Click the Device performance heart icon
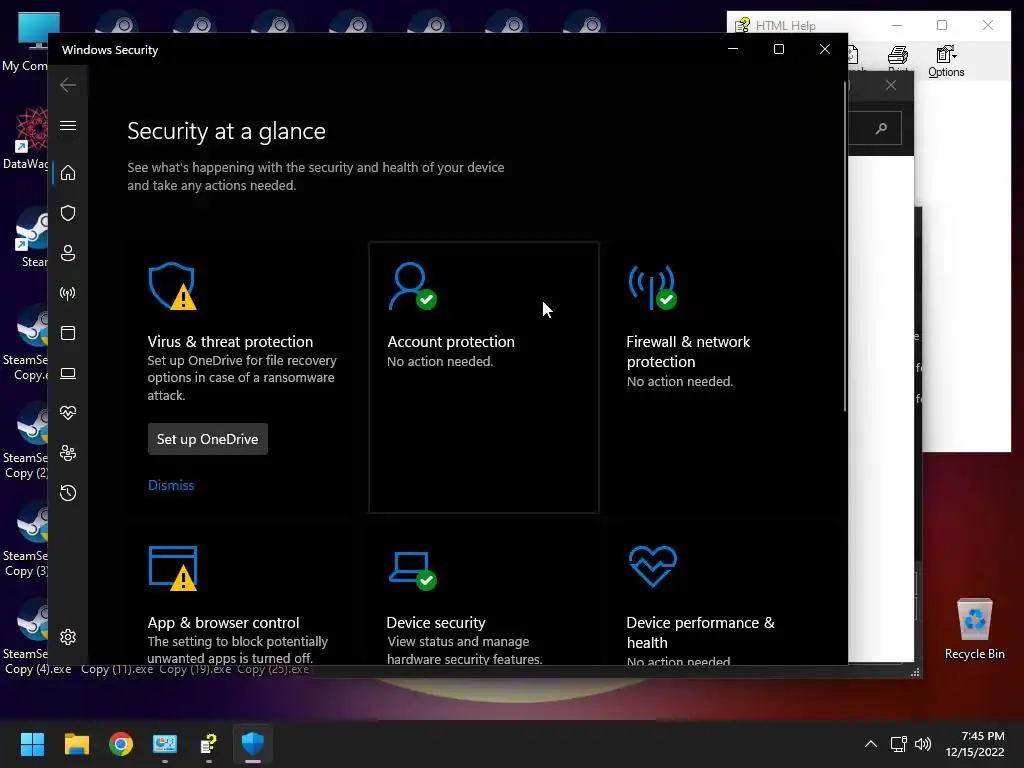1024x768 pixels. [652, 566]
